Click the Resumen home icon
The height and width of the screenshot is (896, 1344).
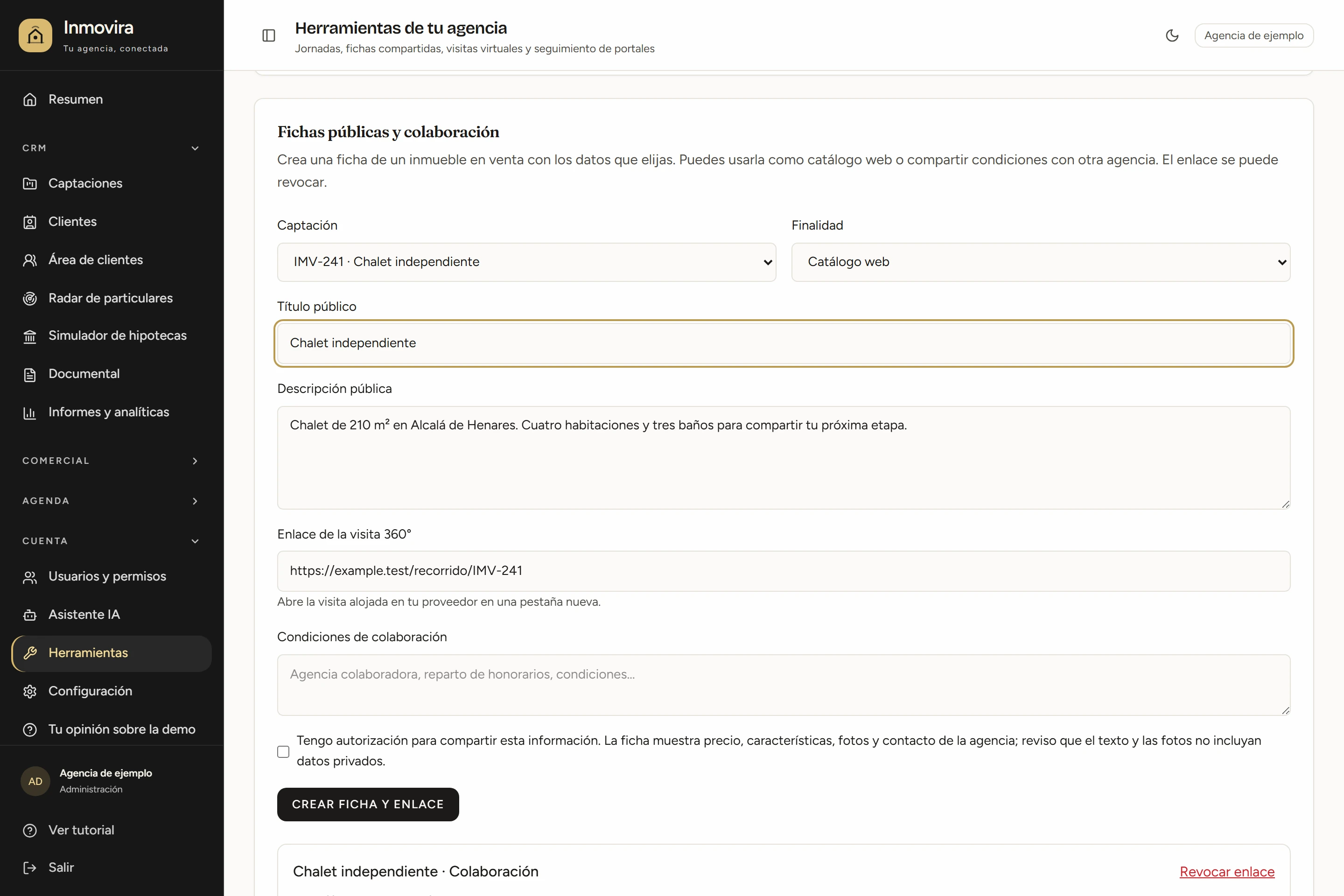pos(30,99)
